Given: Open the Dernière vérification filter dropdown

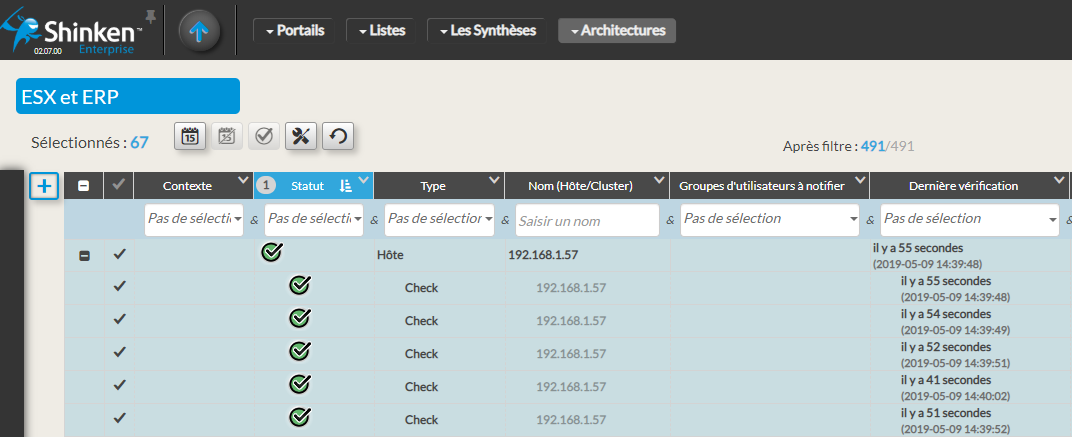Looking at the screenshot, I should point(969,219).
